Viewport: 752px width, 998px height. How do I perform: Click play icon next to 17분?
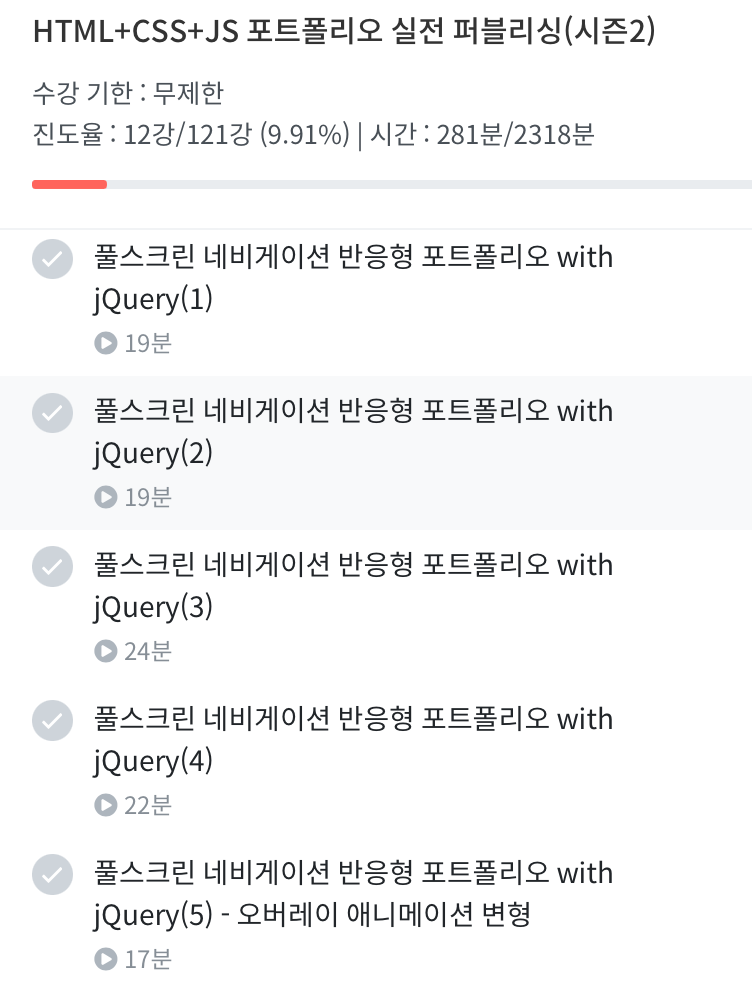pos(105,959)
